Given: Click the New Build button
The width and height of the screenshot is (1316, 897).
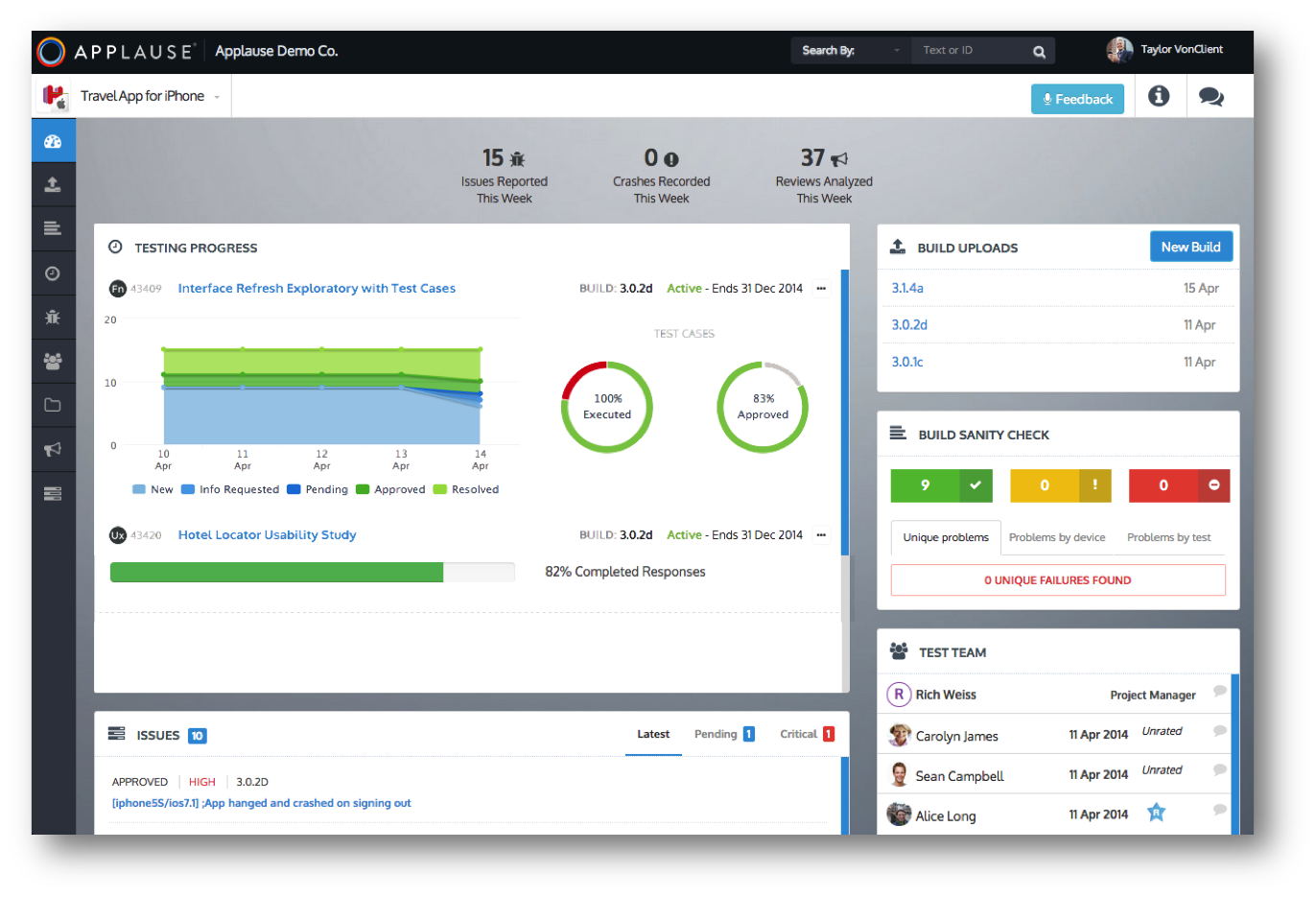Looking at the screenshot, I should coord(1191,247).
